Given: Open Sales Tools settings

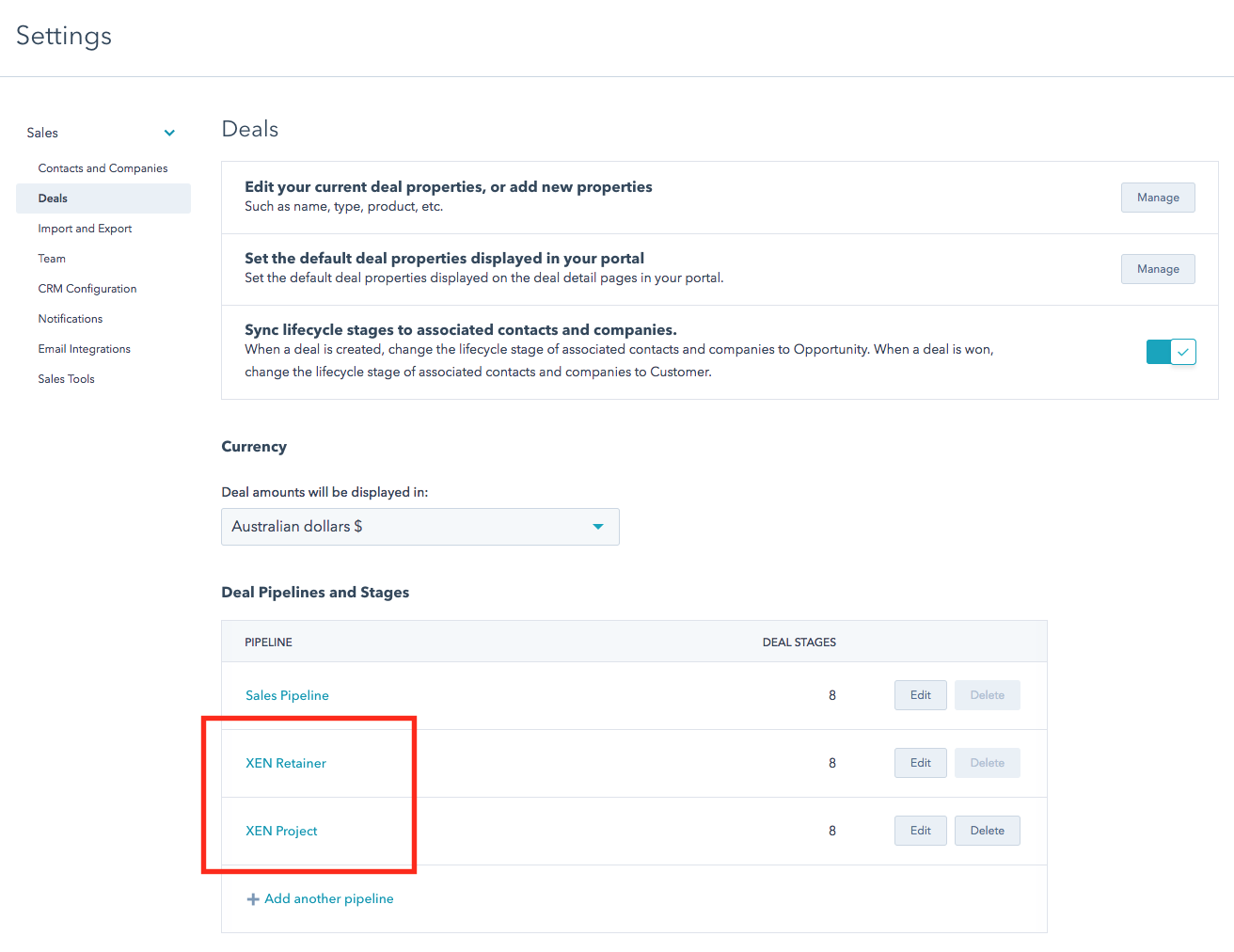Looking at the screenshot, I should tap(66, 378).
